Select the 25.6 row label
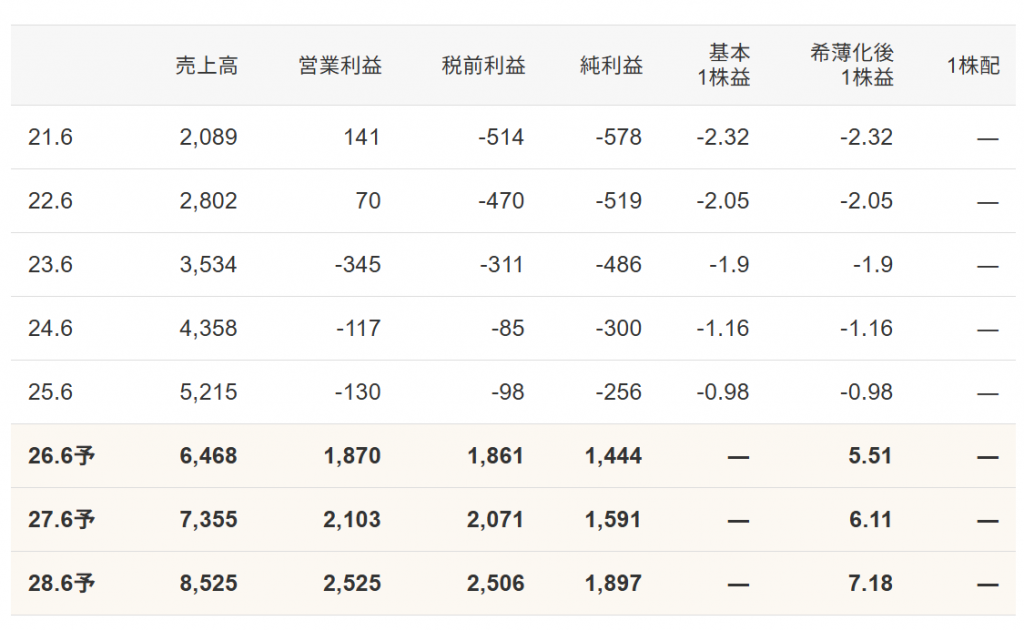1024x631 pixels. click(50, 392)
